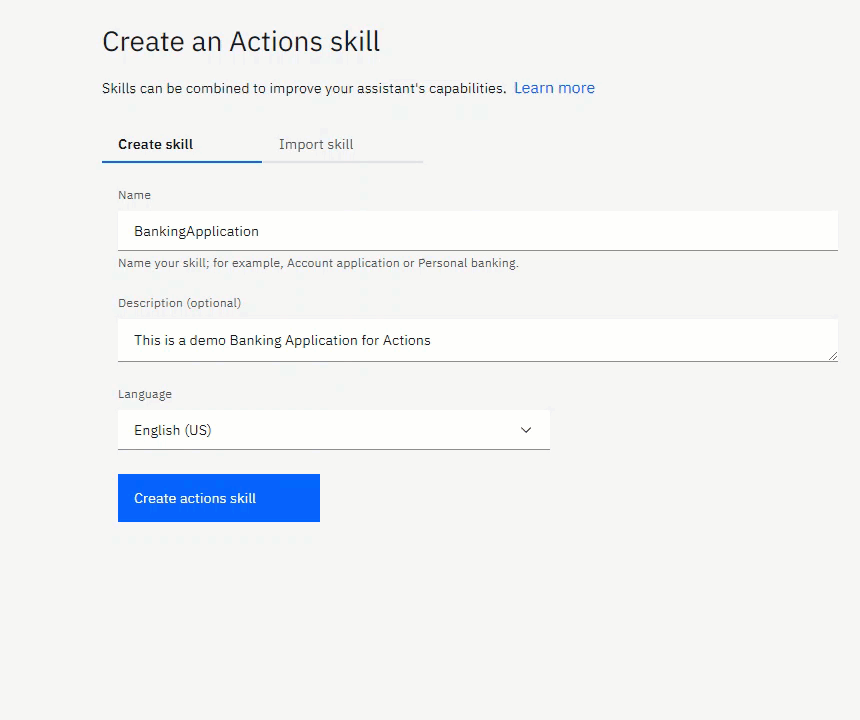The height and width of the screenshot is (720, 860).
Task: Click the skill name hint text
Action: click(x=318, y=263)
